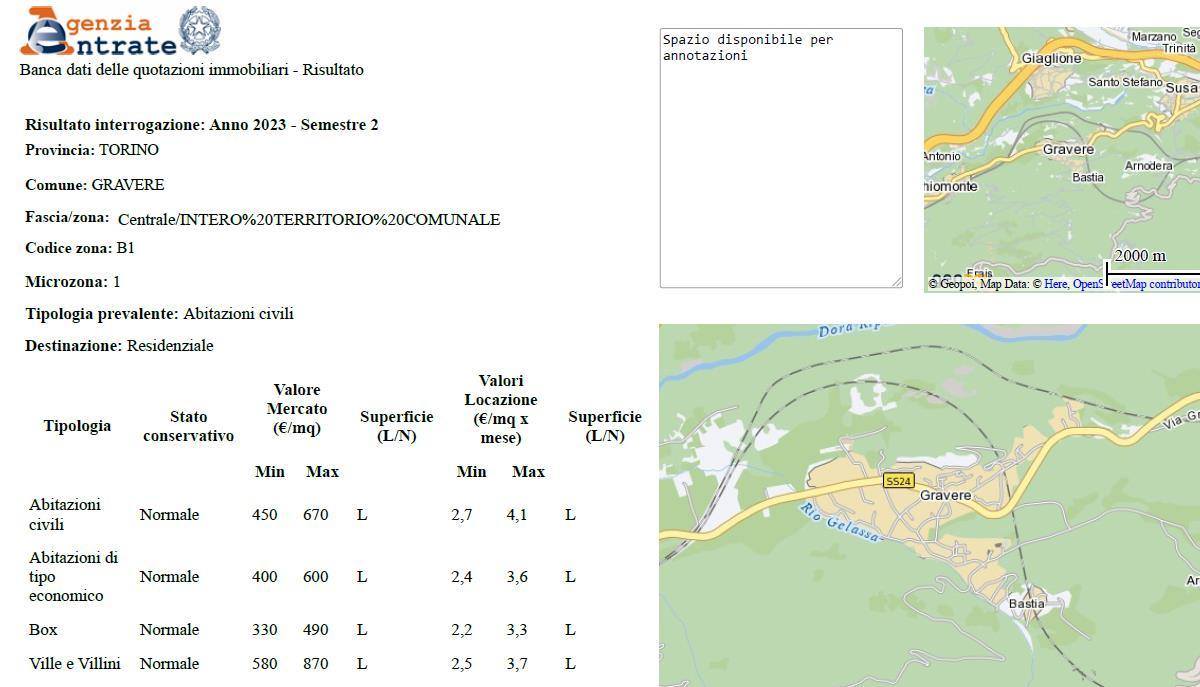Open the Here map data link
The height and width of the screenshot is (687, 1200).
pos(1056,284)
